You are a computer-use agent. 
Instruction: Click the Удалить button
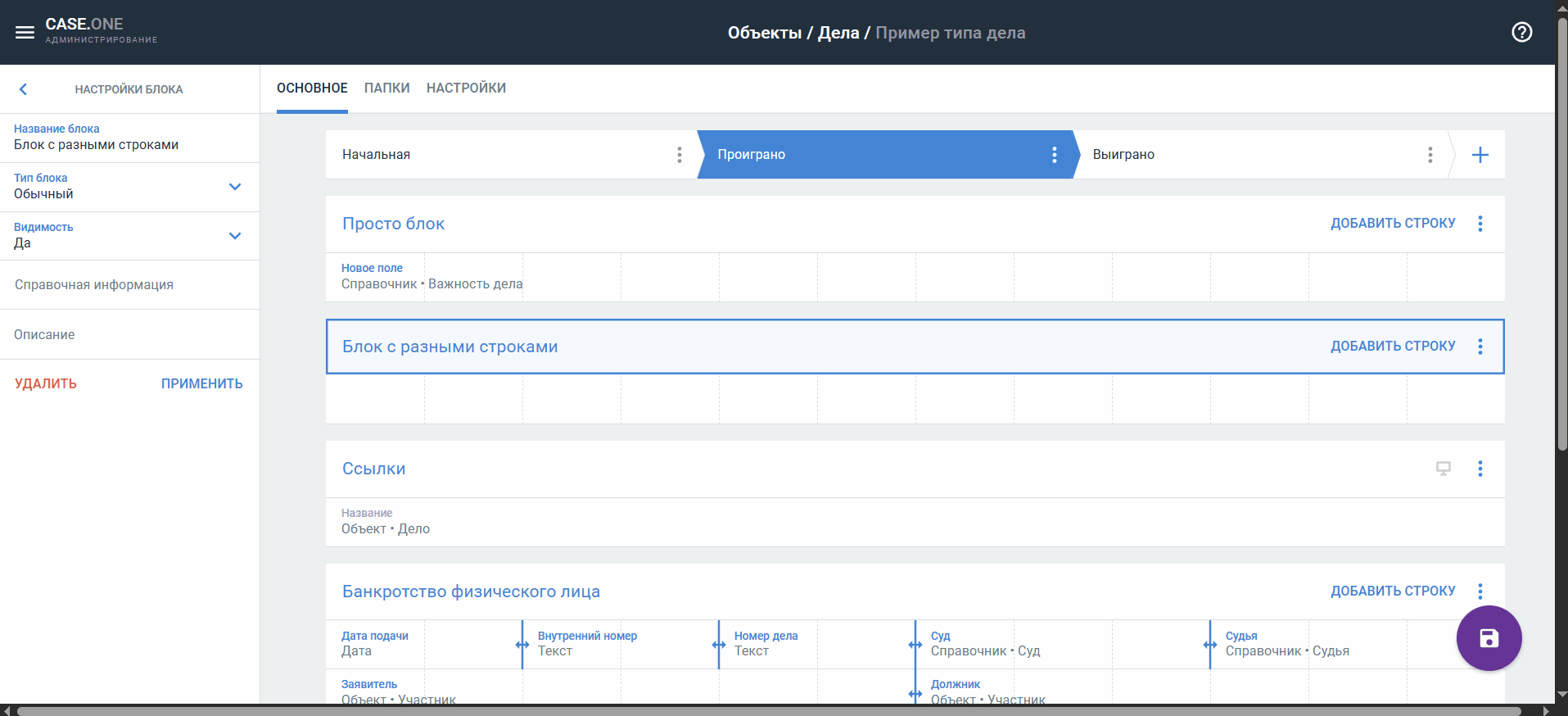[46, 383]
